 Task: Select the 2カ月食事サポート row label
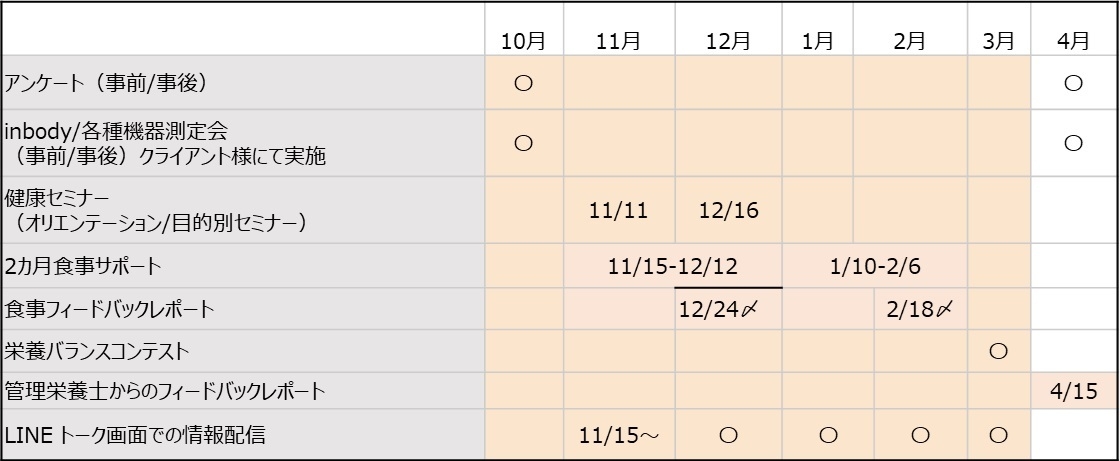tap(83, 266)
